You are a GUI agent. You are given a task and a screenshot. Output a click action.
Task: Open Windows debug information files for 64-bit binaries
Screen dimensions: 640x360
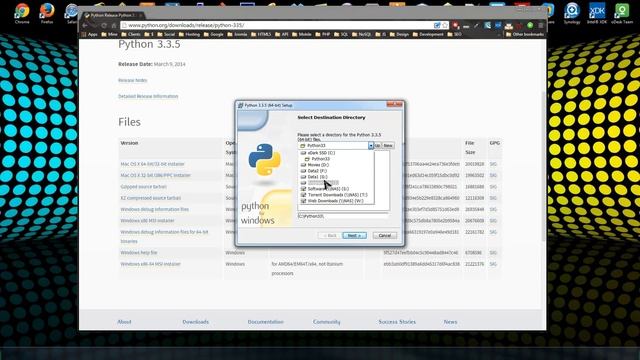(x=164, y=236)
